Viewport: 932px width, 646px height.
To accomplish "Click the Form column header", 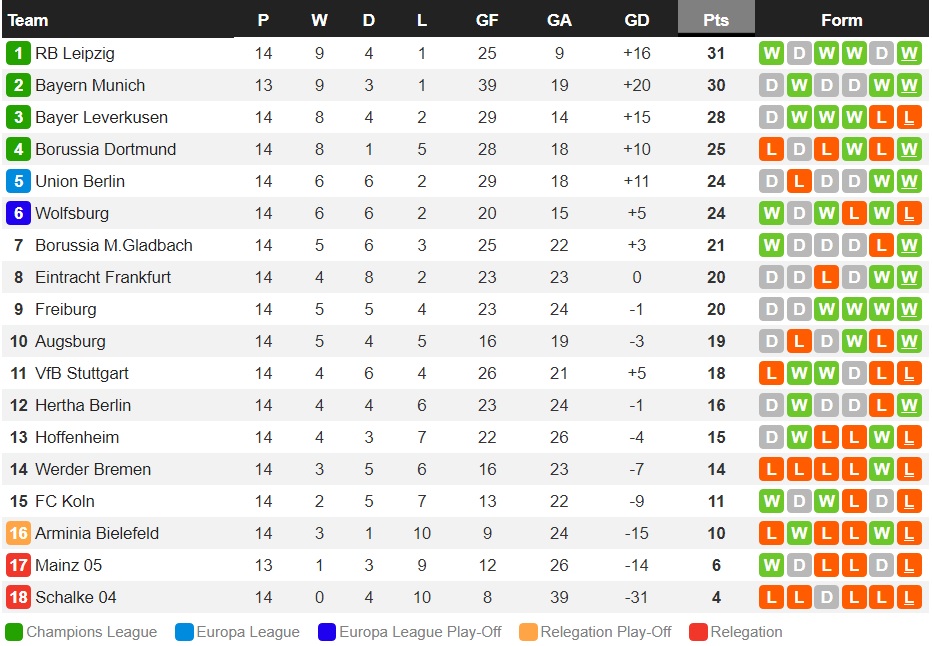I will pyautogui.click(x=842, y=20).
